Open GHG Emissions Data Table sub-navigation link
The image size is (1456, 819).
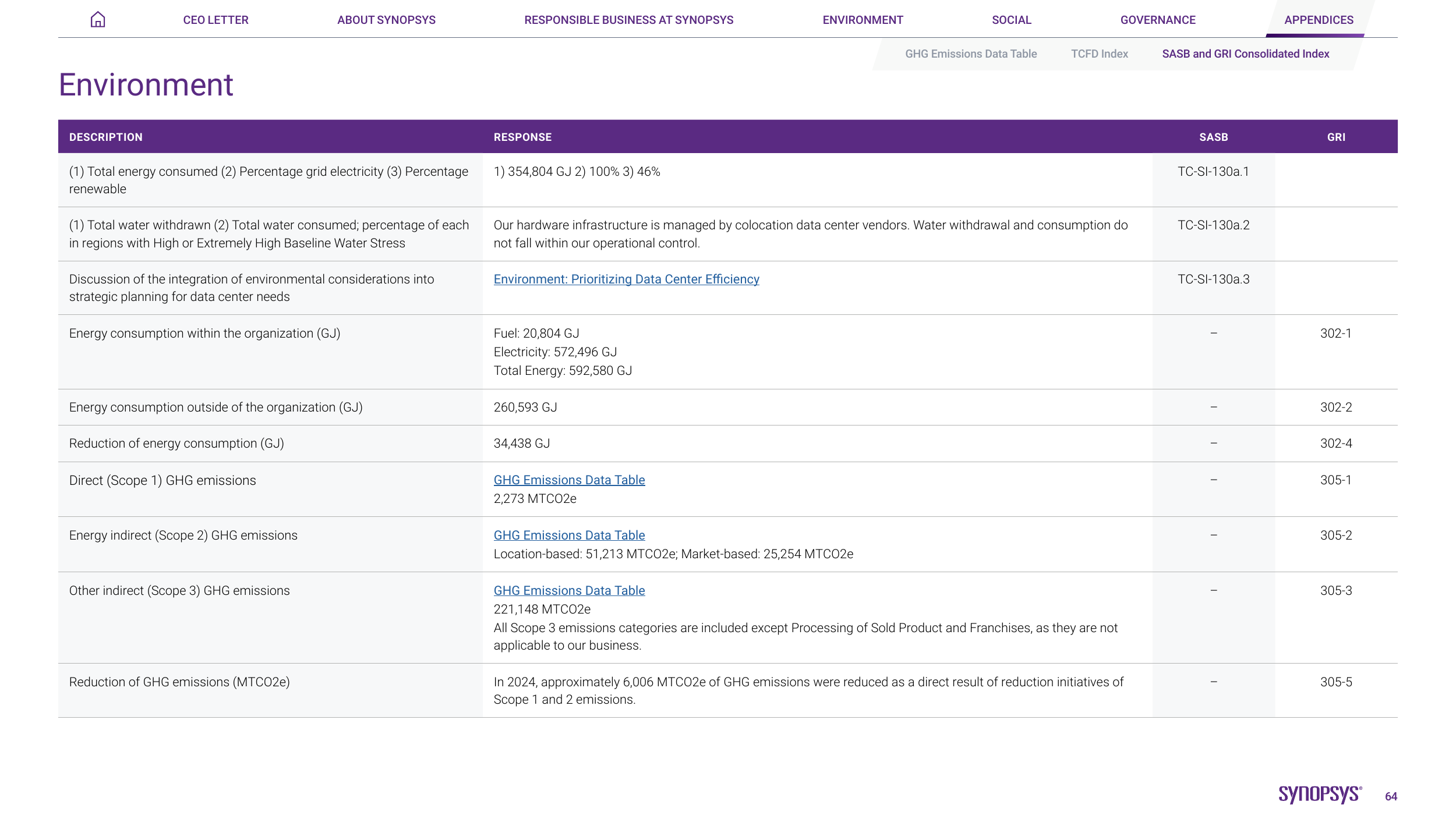tap(971, 54)
